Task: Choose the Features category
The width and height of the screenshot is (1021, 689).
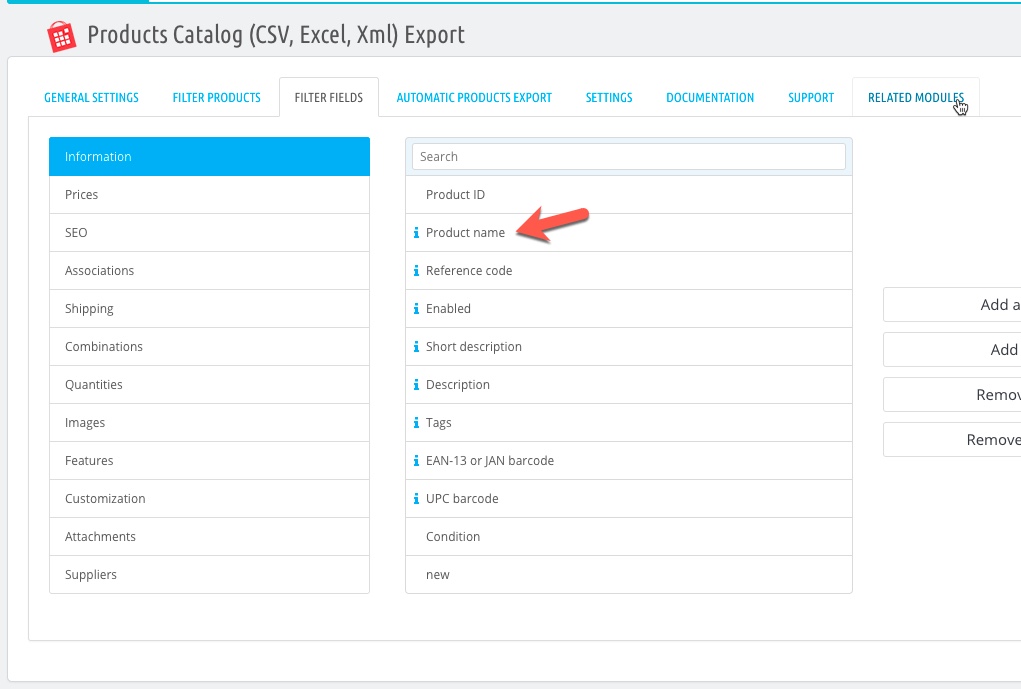Action: [210, 460]
